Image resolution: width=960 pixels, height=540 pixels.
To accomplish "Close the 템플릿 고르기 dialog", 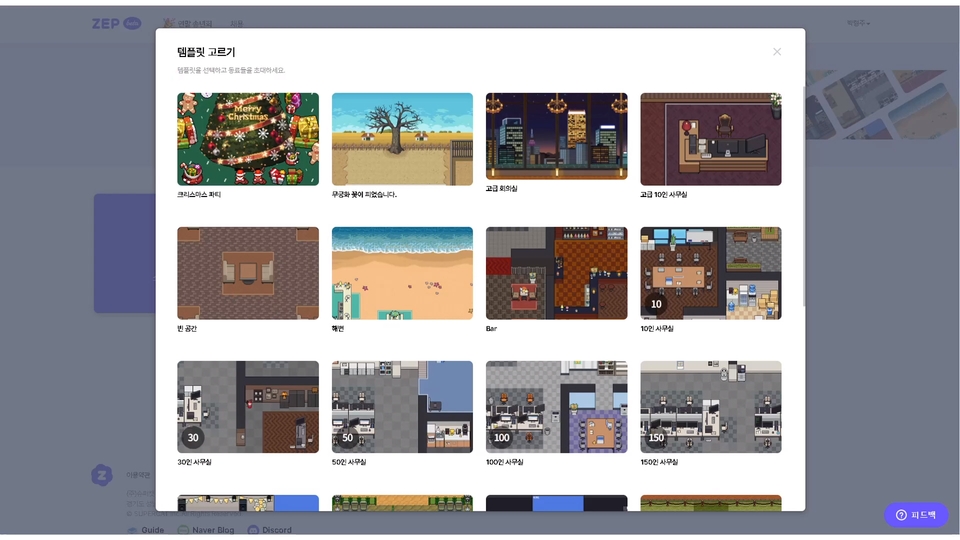I will [776, 52].
